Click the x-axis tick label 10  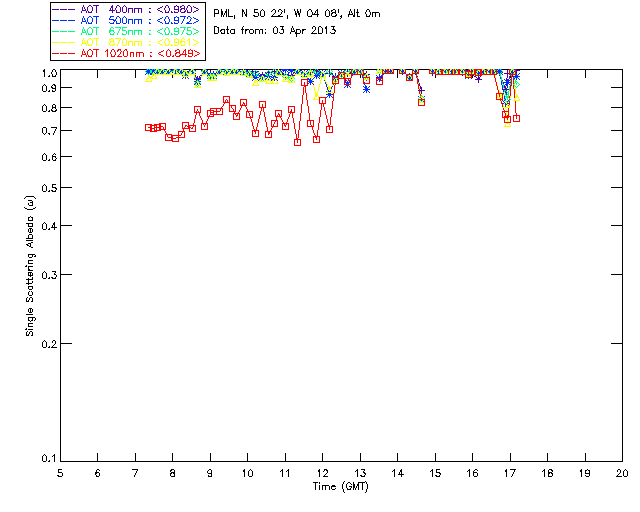click(x=247, y=473)
